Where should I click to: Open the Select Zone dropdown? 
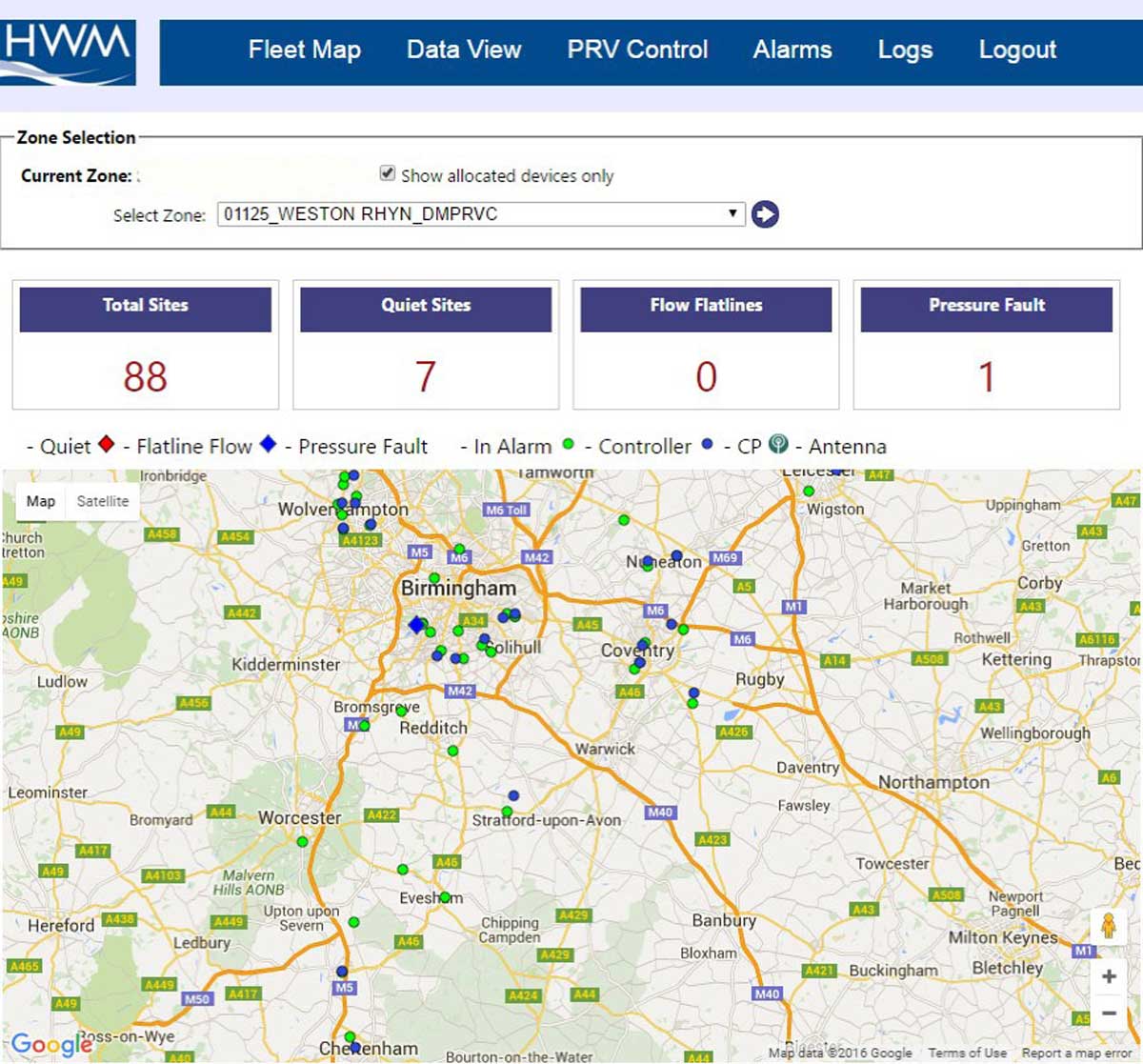[x=481, y=214]
